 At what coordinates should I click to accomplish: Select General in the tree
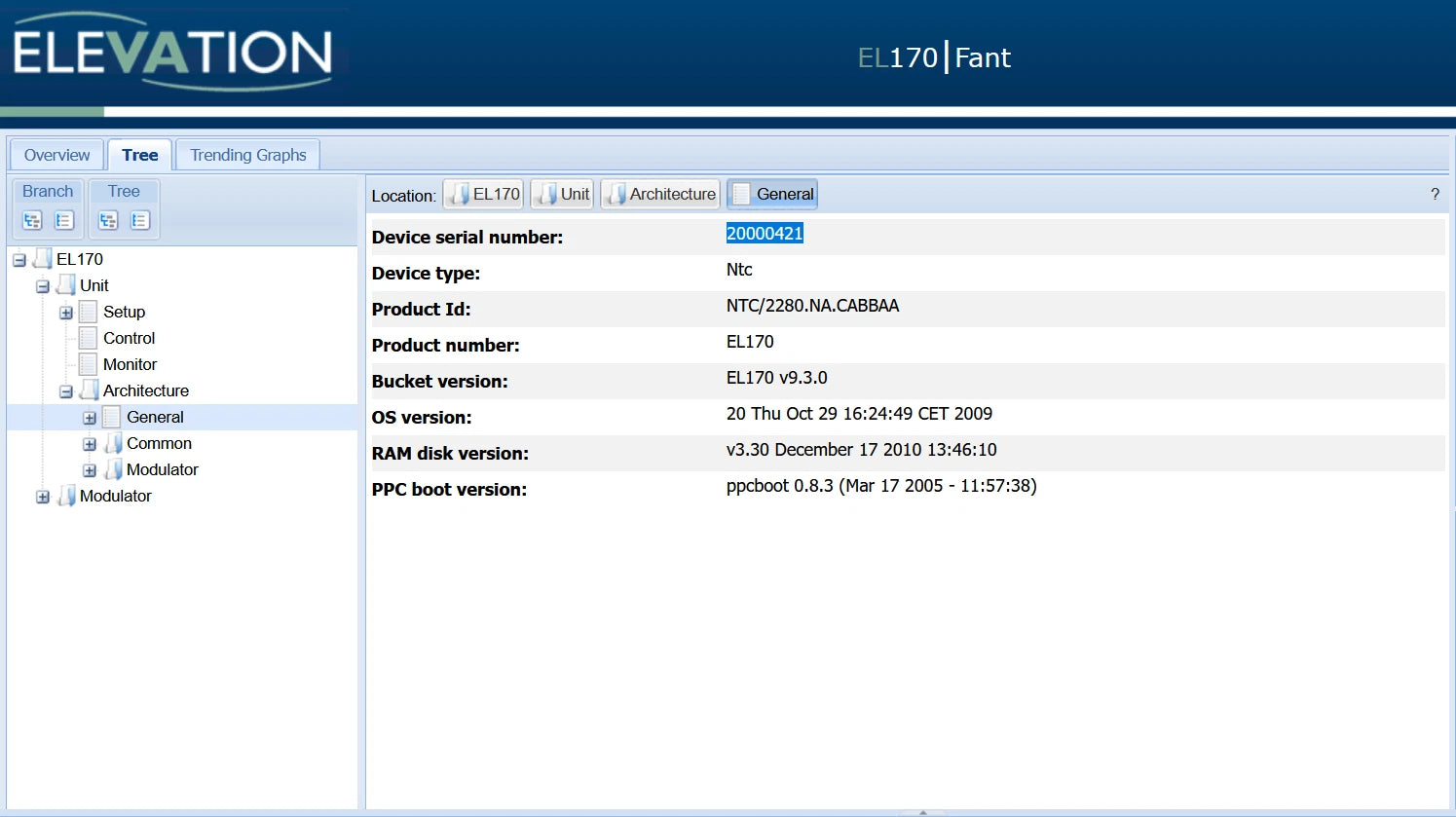pyautogui.click(x=155, y=417)
